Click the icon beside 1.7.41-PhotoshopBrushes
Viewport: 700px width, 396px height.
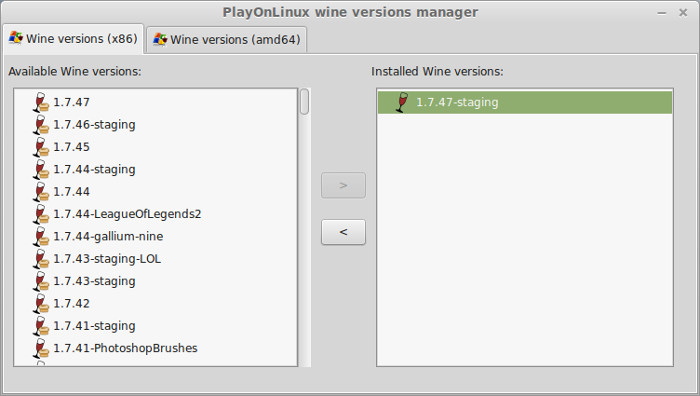(41, 348)
